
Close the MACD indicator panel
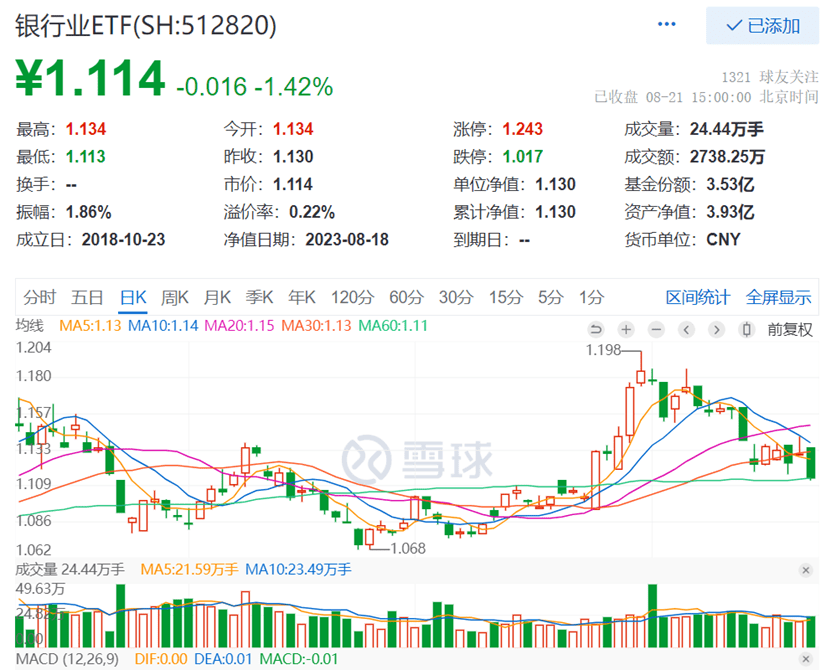pos(806,659)
